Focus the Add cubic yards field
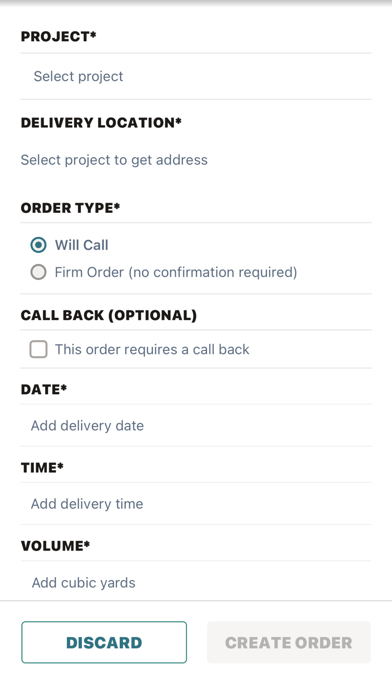Image resolution: width=392 pixels, height=696 pixels. 196,582
